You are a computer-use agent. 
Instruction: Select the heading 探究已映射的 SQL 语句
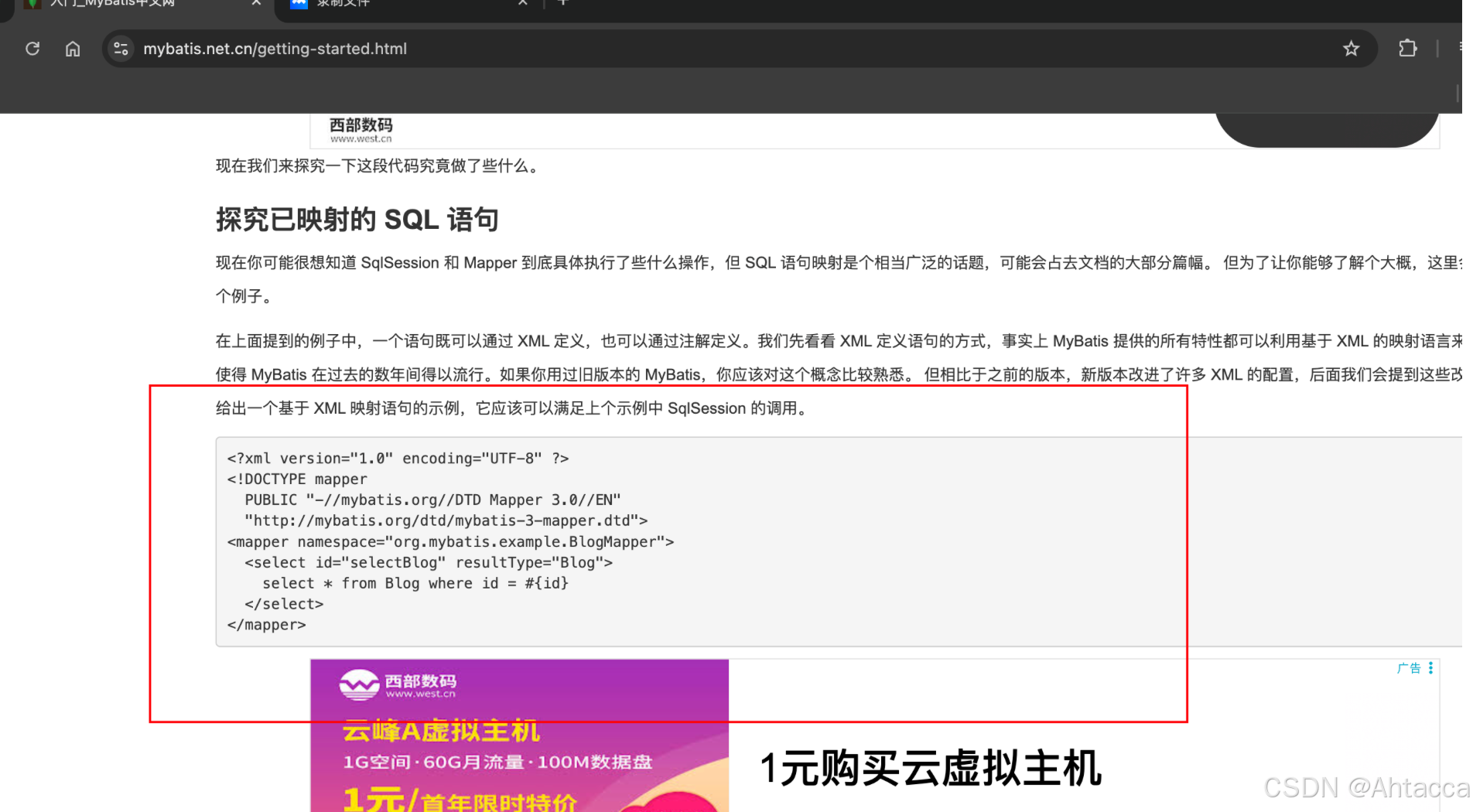[357, 219]
